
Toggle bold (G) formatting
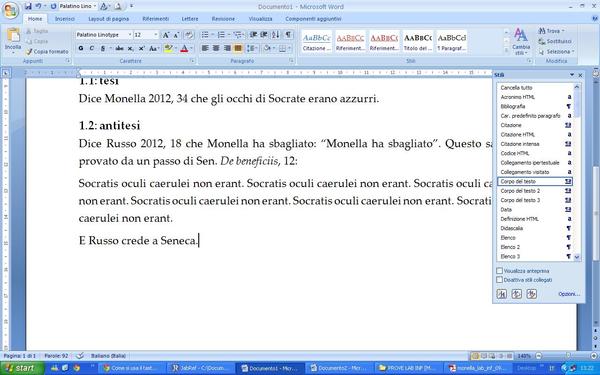(81, 48)
